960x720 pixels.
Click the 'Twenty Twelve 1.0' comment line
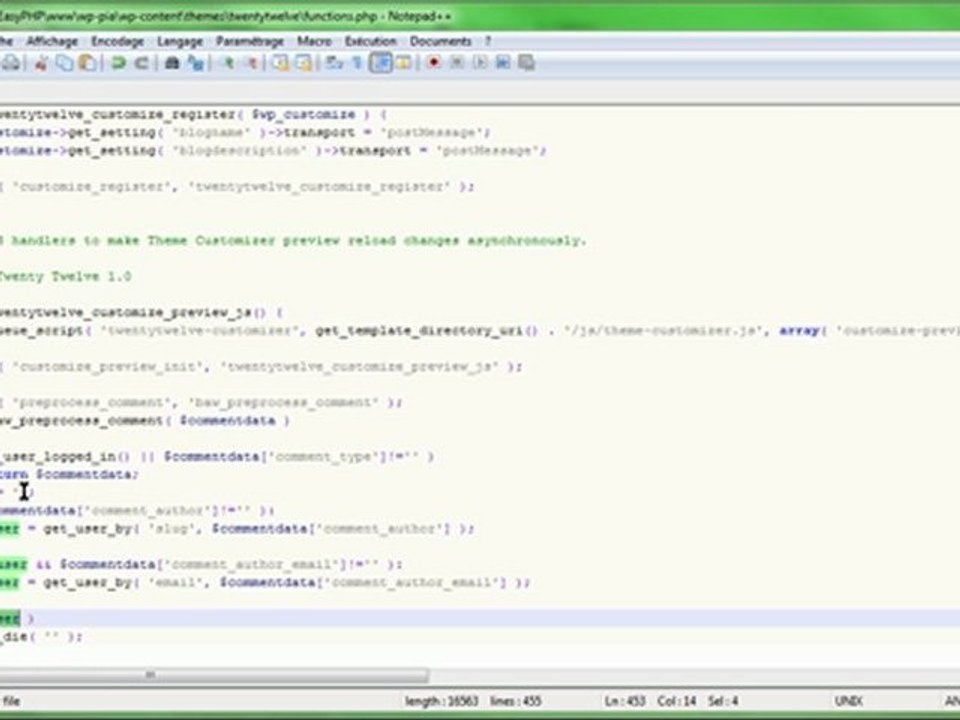66,277
